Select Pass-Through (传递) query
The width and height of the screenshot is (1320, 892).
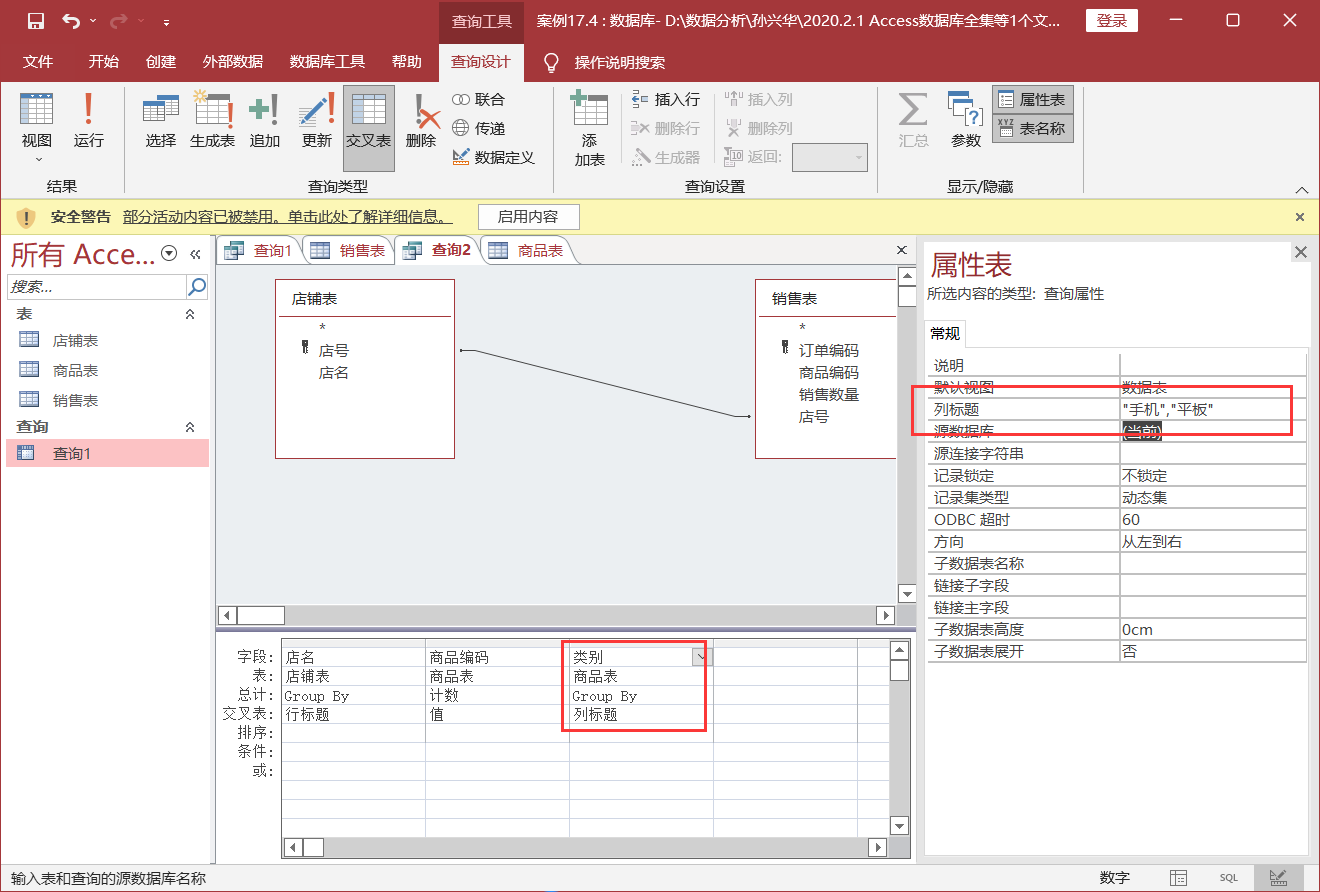point(479,128)
